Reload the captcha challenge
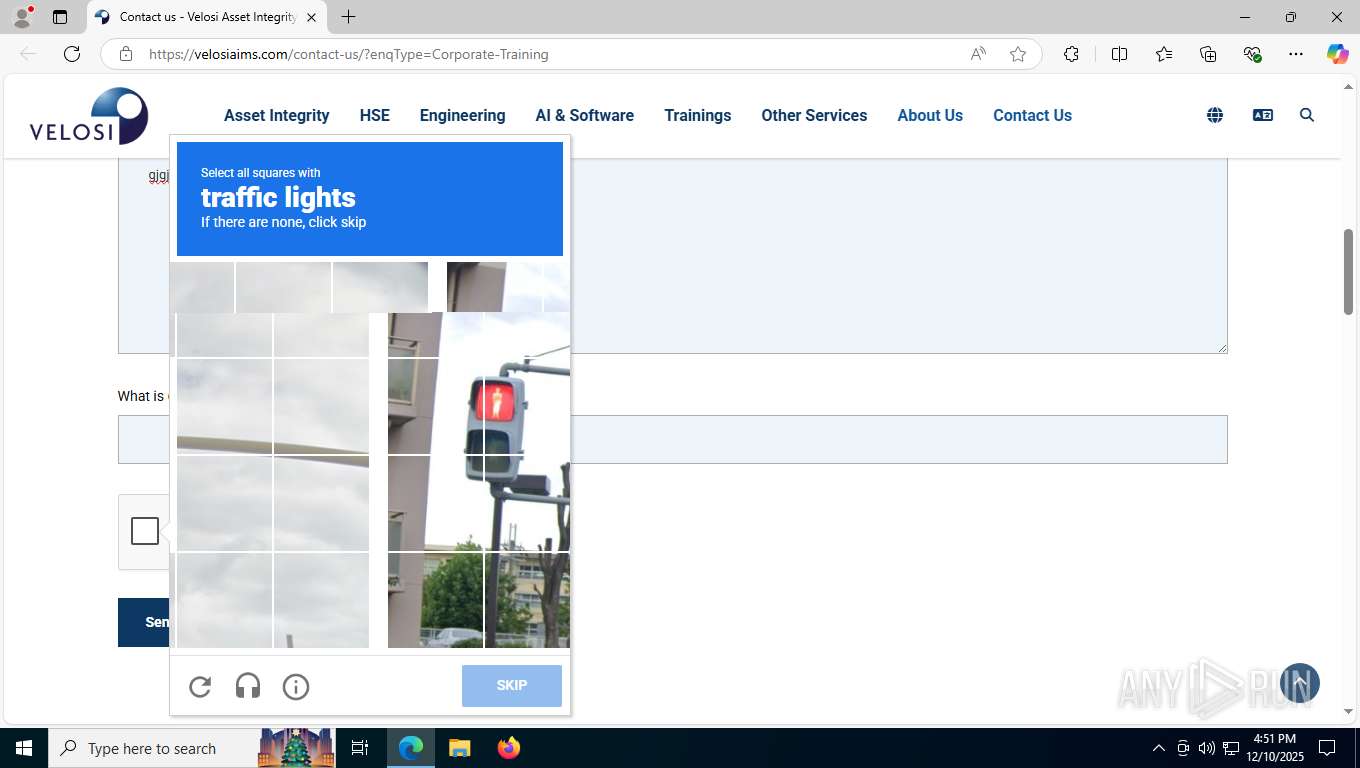 click(x=200, y=686)
